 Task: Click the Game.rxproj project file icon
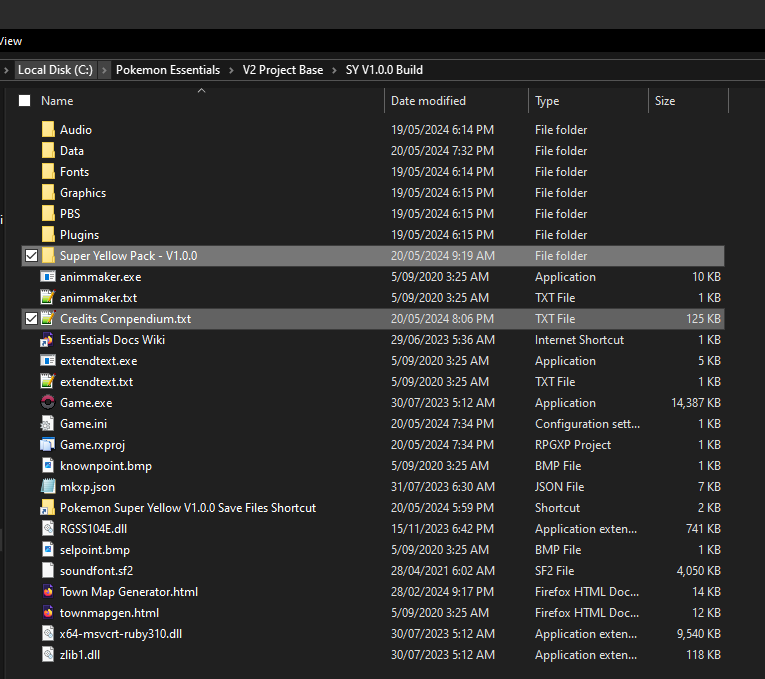48,445
